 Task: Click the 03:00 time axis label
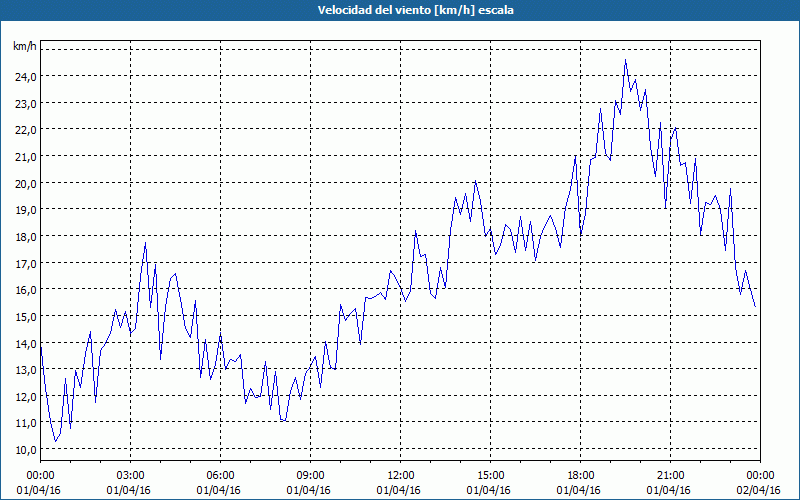click(130, 476)
